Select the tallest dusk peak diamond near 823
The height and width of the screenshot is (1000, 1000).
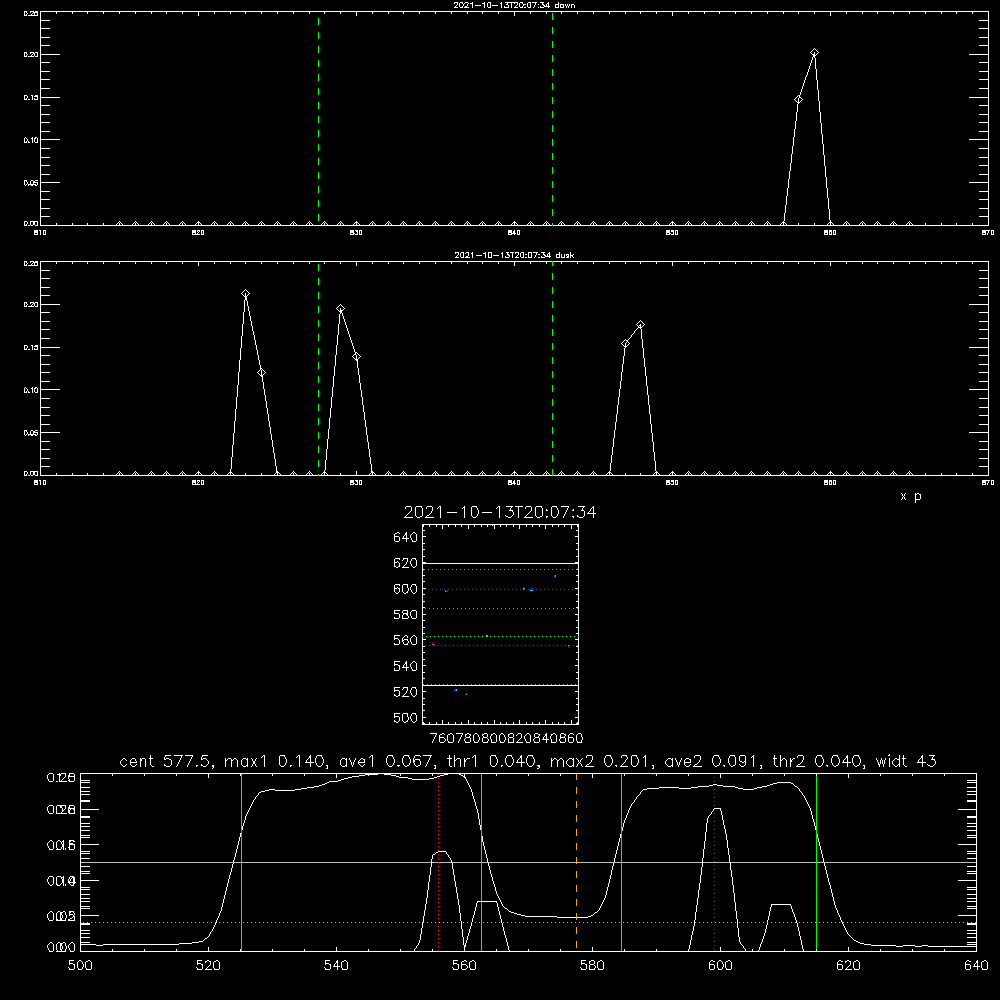(246, 294)
